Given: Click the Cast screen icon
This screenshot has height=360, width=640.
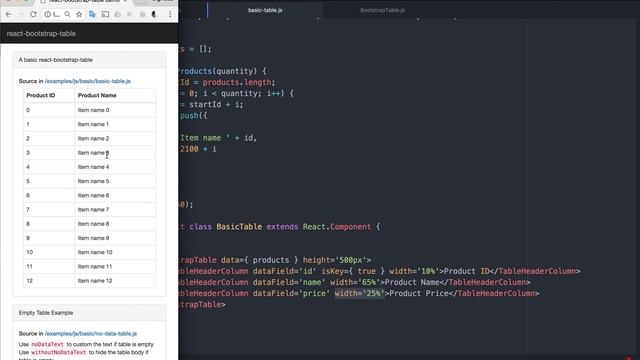Looking at the screenshot, I should point(105,14).
